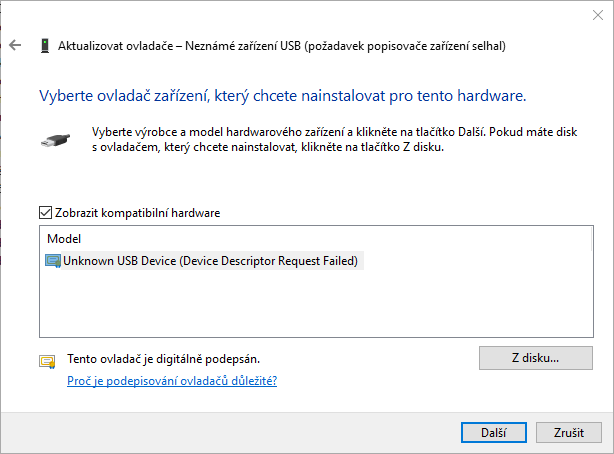The height and width of the screenshot is (454, 614).
Task: Click the heading Vyberte ovladač zařízení
Action: point(282,96)
